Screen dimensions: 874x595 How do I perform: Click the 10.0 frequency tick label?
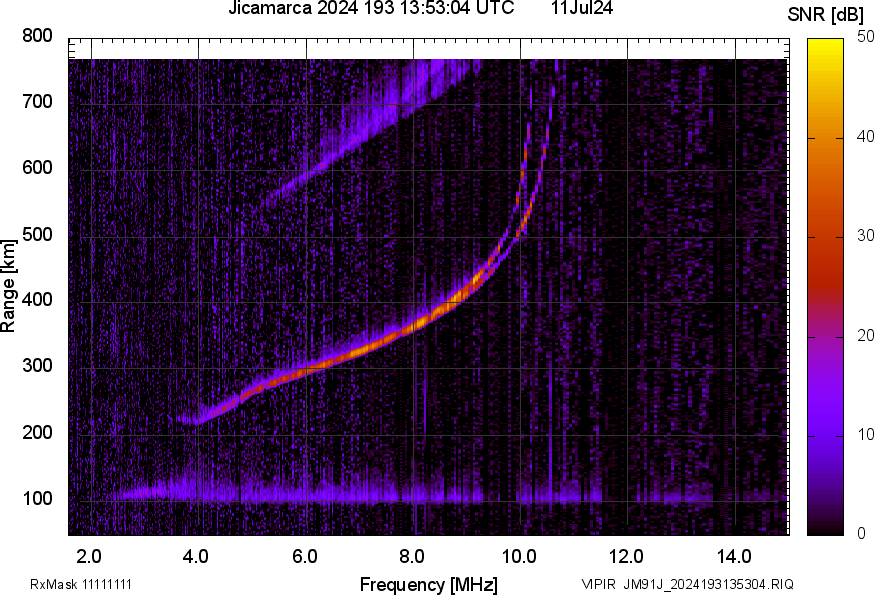click(519, 557)
